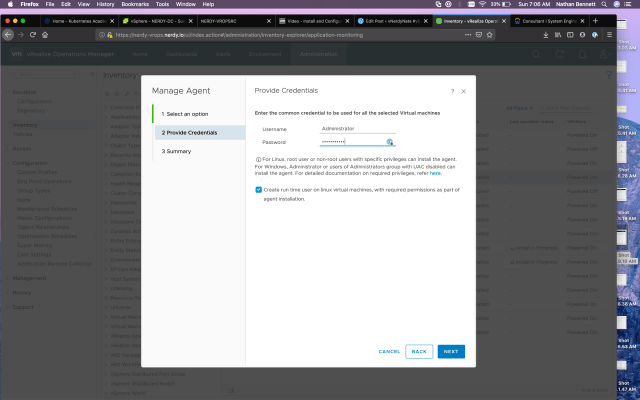
Task: Go back using Firefox's back arrow
Action: coord(8,35)
